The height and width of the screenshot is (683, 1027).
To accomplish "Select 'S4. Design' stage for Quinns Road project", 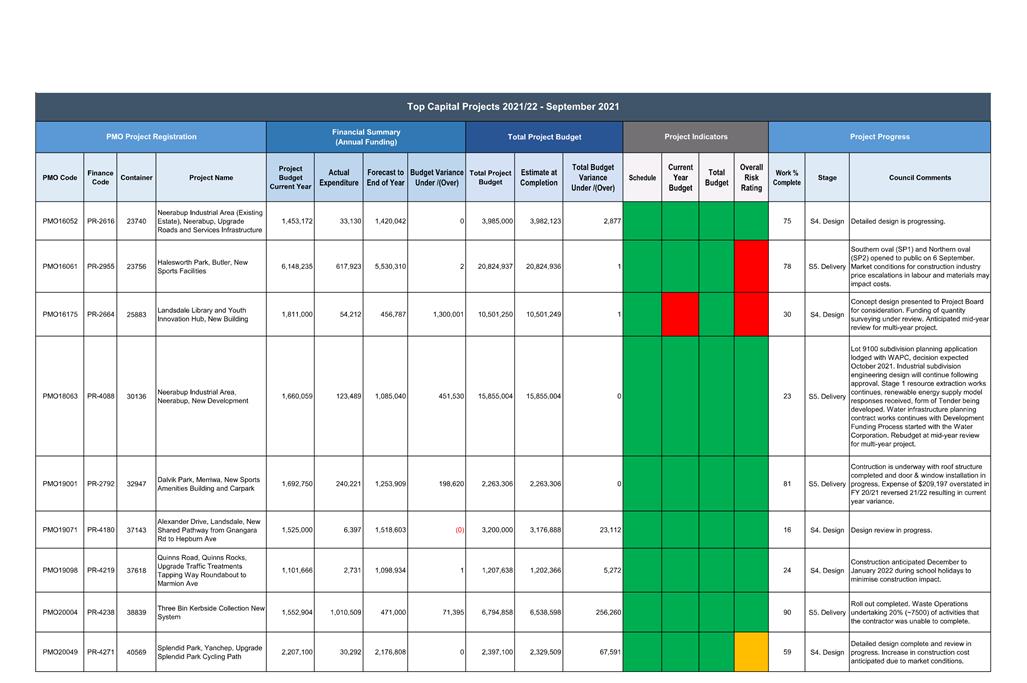I will pyautogui.click(x=827, y=570).
